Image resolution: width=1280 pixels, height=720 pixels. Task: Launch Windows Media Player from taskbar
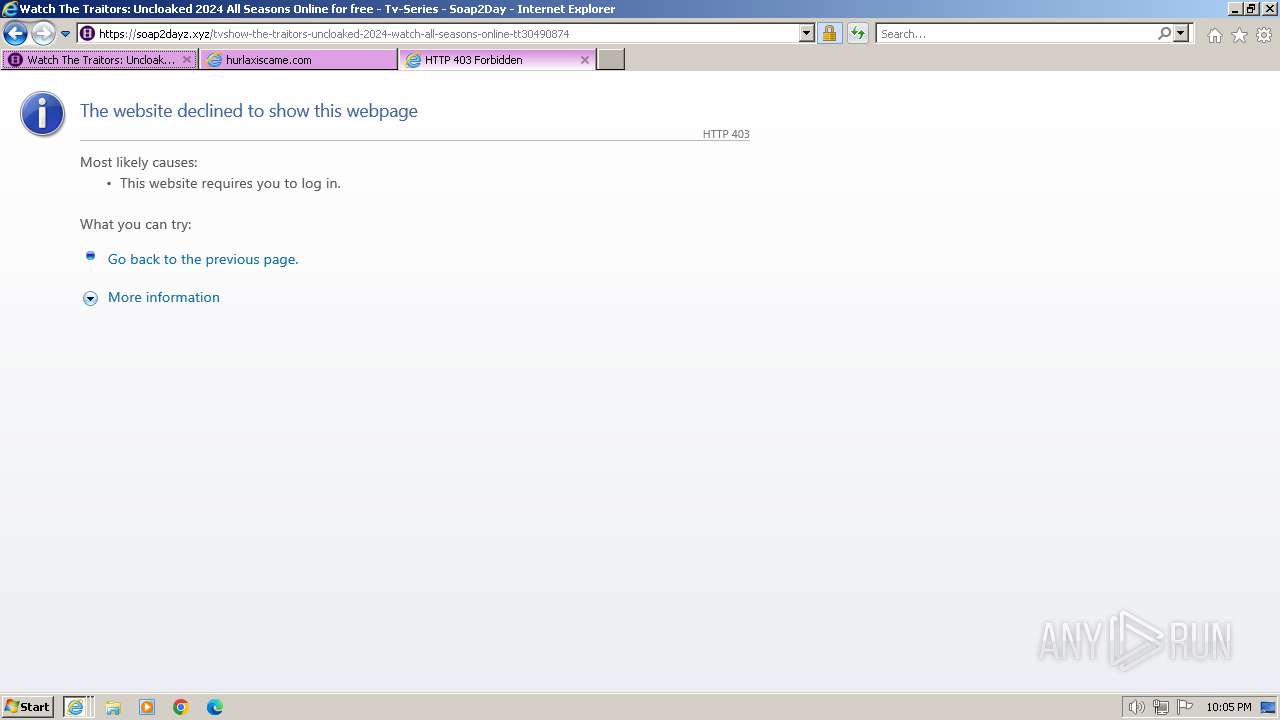pos(147,707)
